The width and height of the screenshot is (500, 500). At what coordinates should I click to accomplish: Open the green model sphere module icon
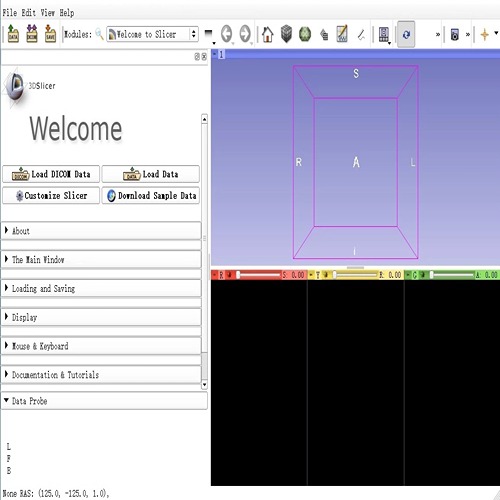pyautogui.click(x=305, y=34)
